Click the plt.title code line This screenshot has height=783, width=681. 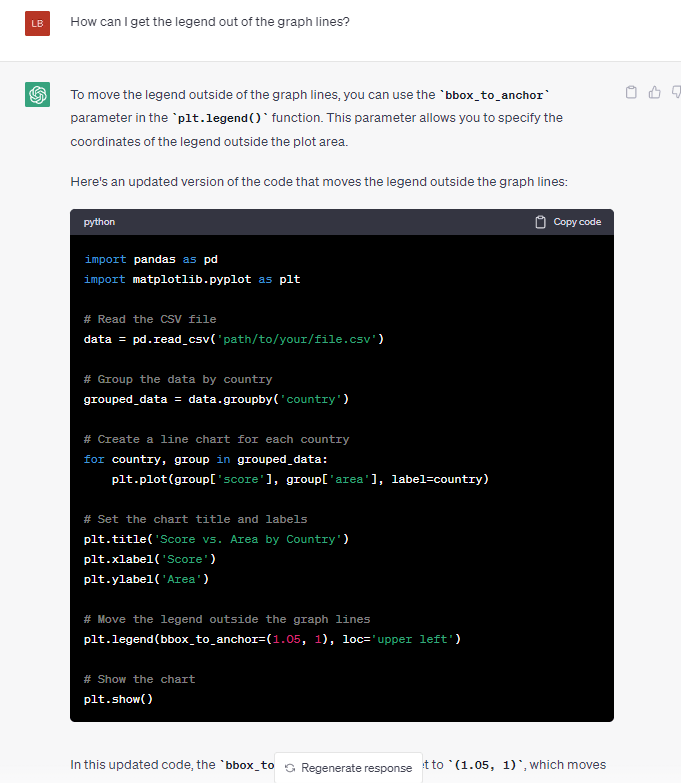coord(216,539)
